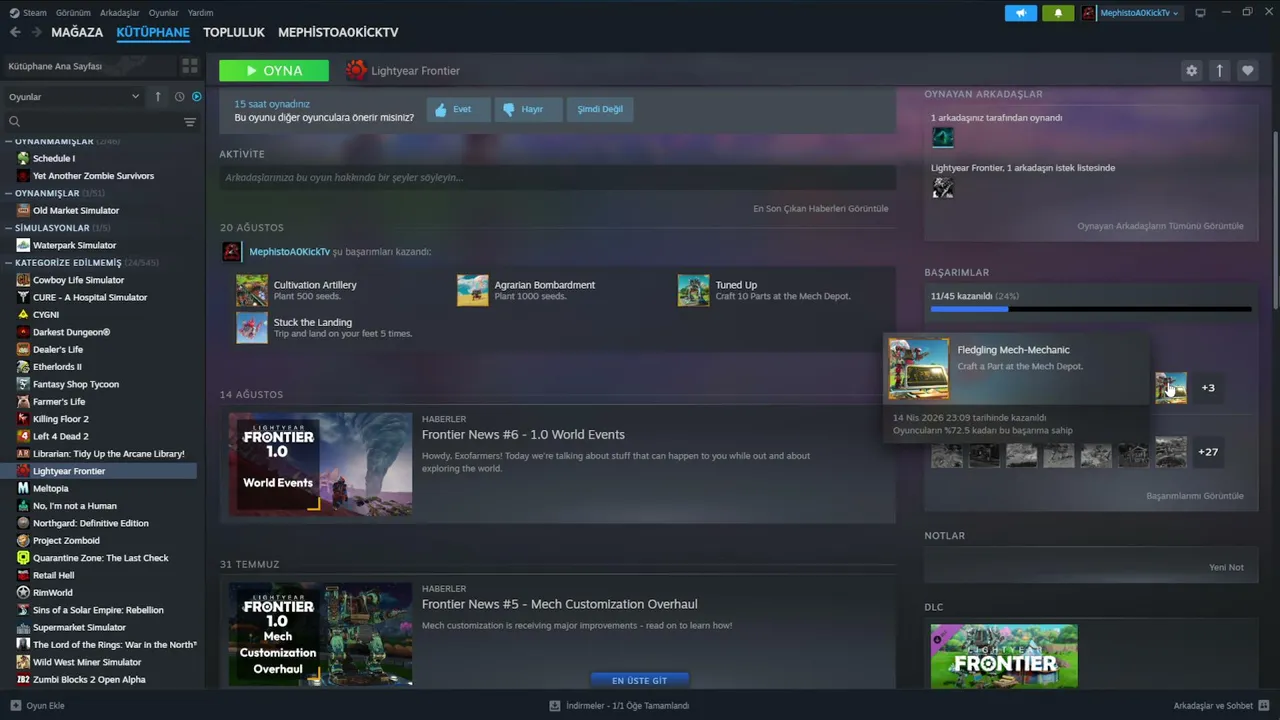The height and width of the screenshot is (720, 1280).
Task: Click the display mode monitor icon
Action: tap(1200, 13)
